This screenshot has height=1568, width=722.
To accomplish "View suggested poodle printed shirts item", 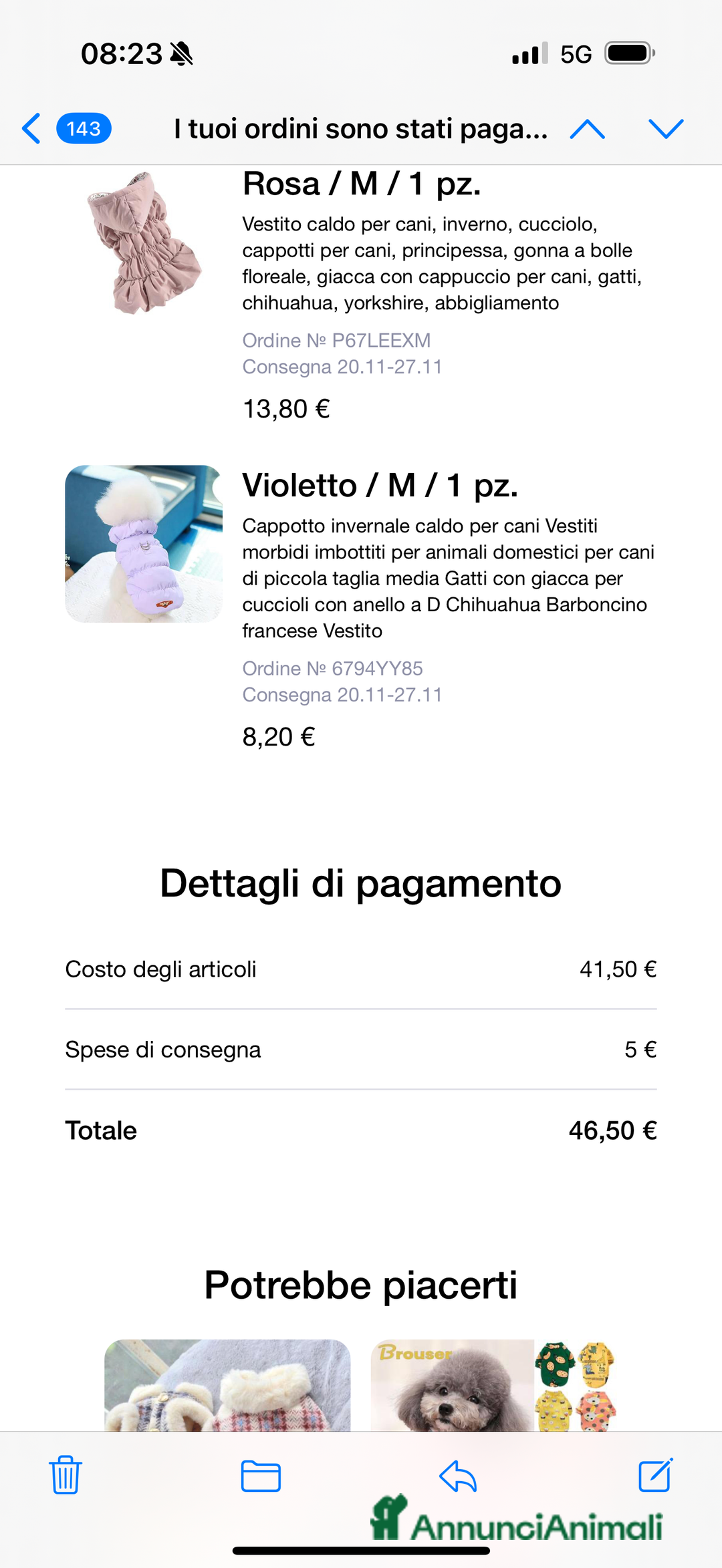I will [493, 1385].
